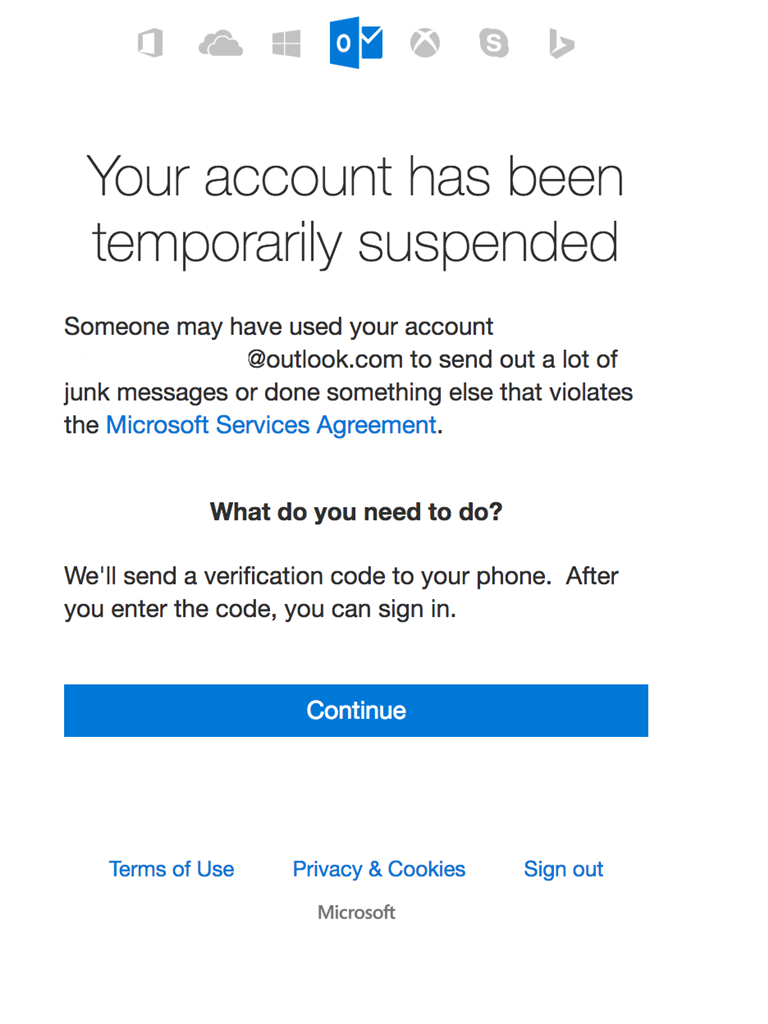Open the Bing search icon
The image size is (768, 1024).
pos(560,42)
